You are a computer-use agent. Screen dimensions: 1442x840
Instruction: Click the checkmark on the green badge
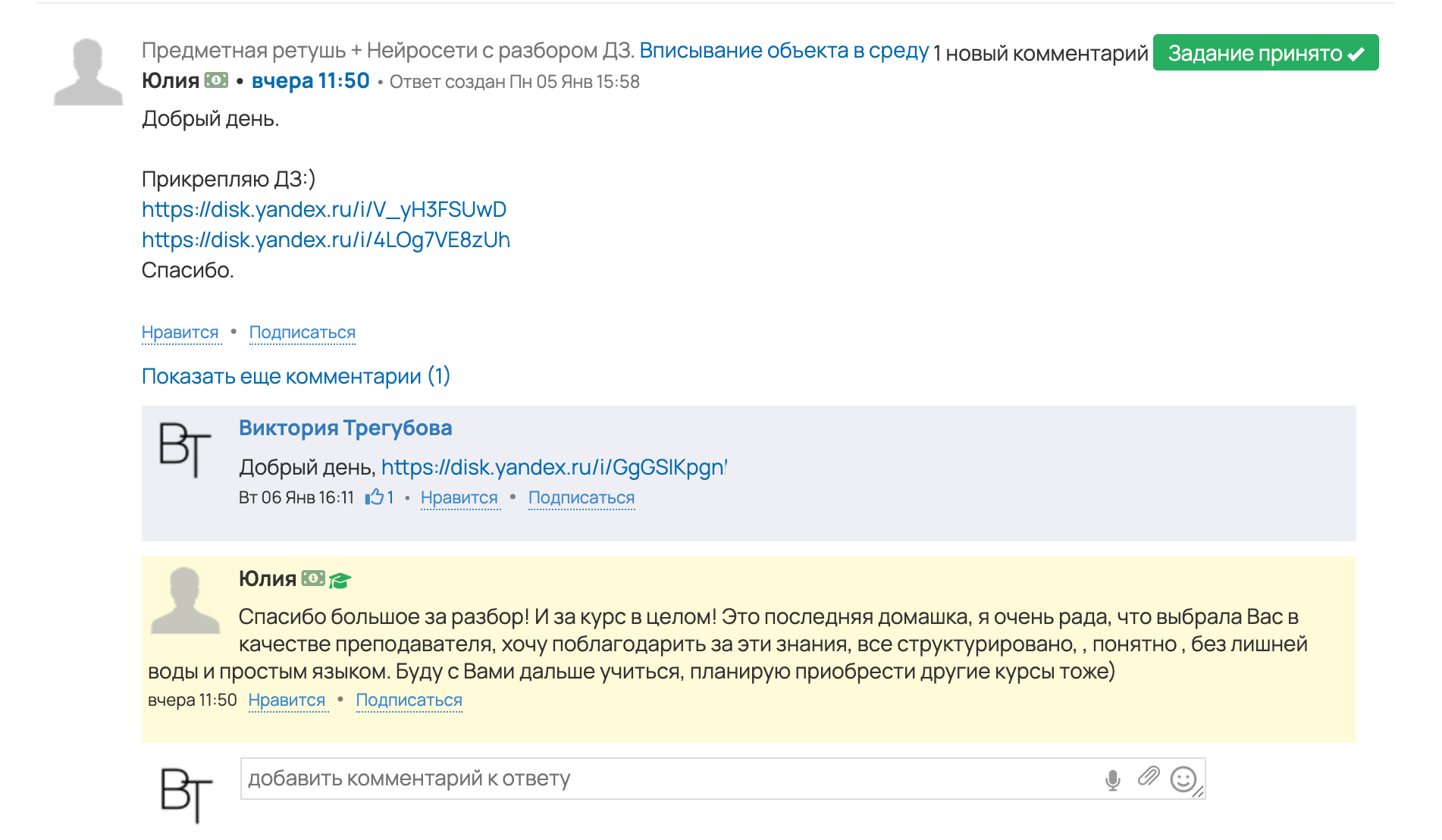tap(1356, 53)
